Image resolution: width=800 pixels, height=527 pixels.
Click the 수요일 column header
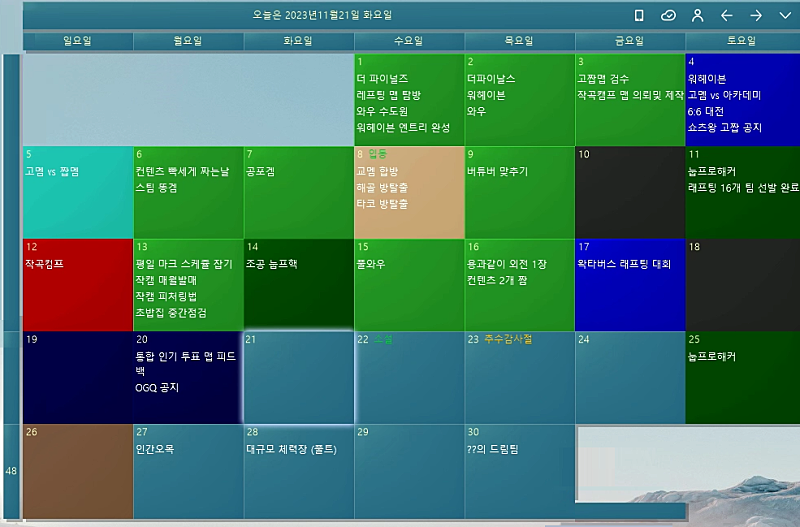click(x=409, y=41)
